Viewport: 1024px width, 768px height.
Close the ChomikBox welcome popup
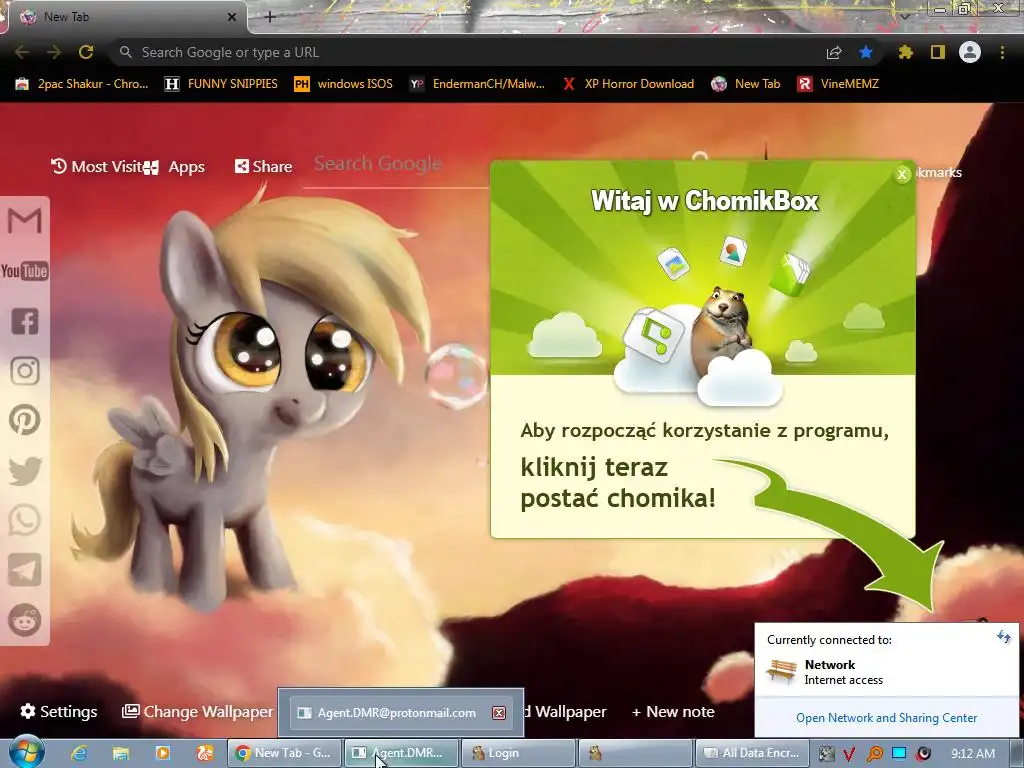902,174
